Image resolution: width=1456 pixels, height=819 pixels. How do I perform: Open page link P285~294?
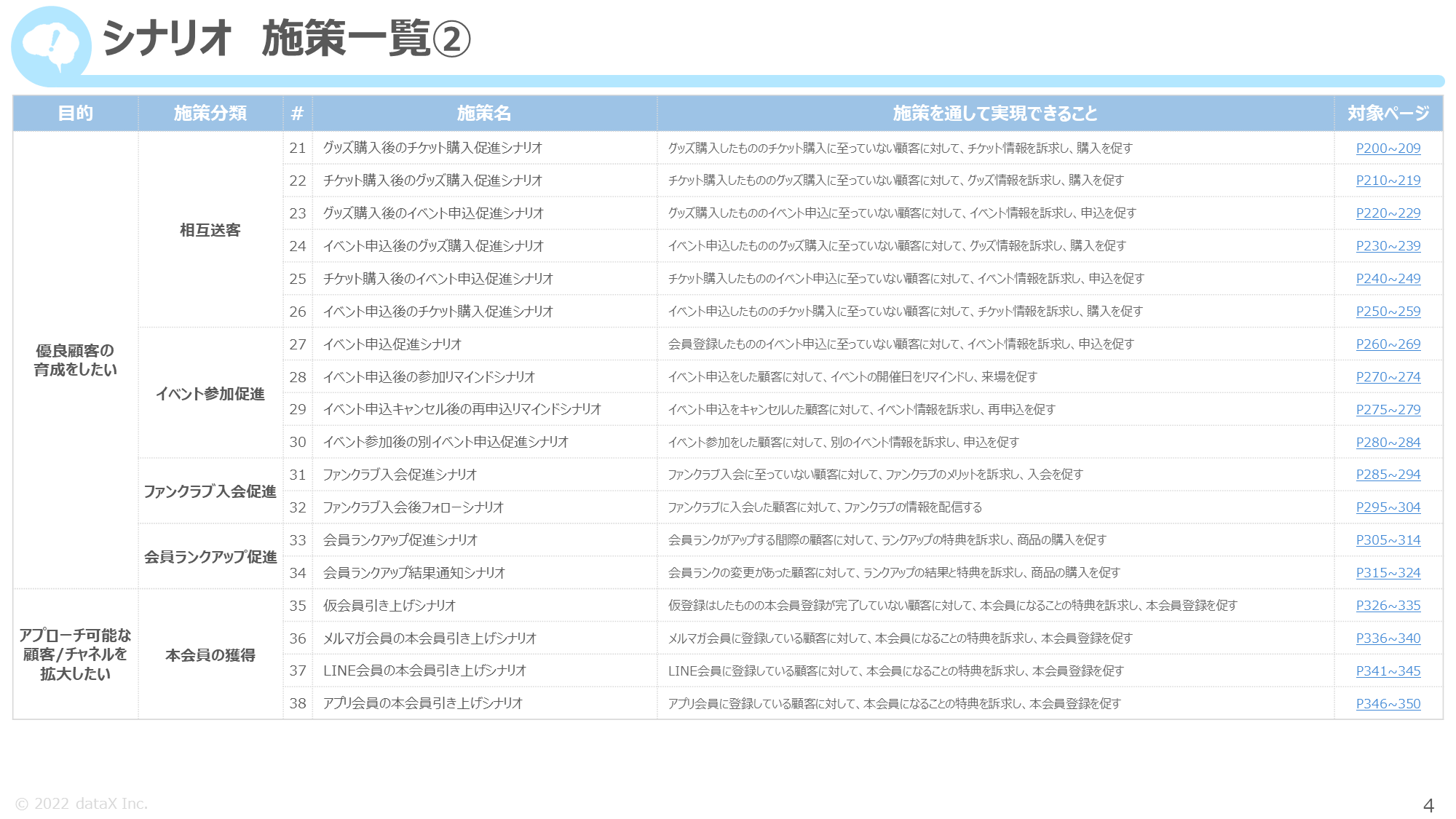[x=1388, y=475]
